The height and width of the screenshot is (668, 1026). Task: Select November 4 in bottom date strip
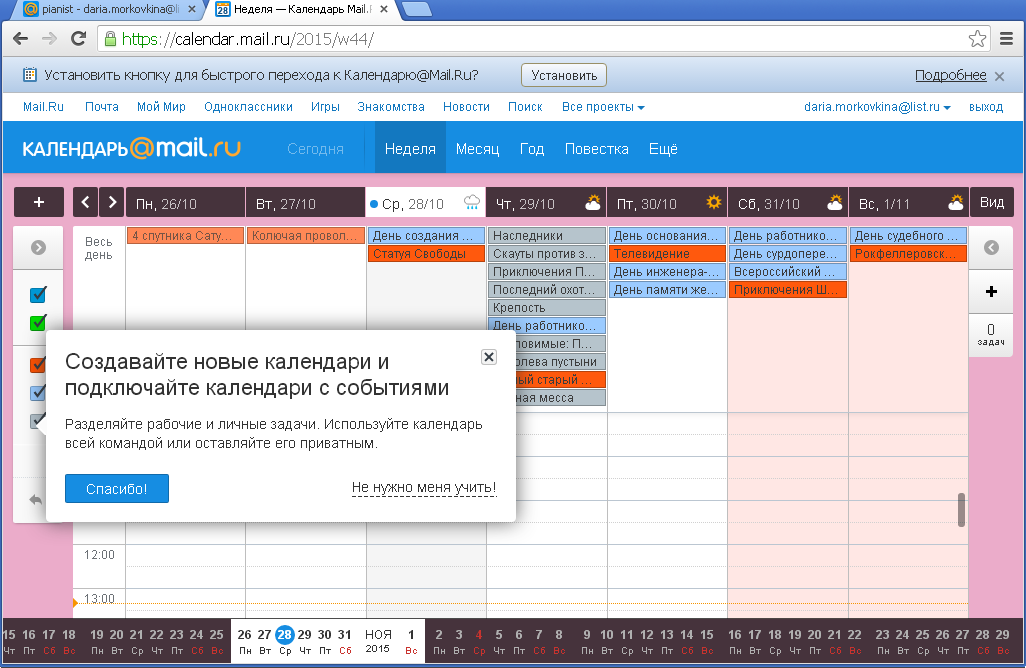pyautogui.click(x=479, y=641)
